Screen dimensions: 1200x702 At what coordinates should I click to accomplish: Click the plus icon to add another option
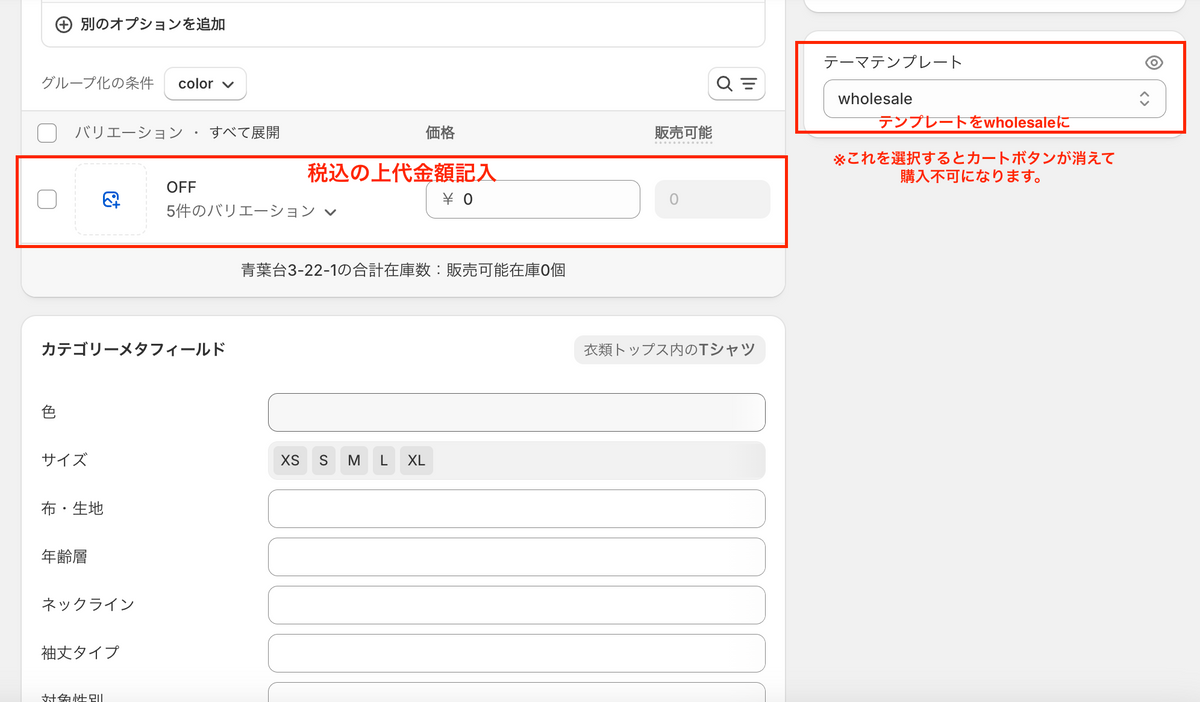(64, 24)
